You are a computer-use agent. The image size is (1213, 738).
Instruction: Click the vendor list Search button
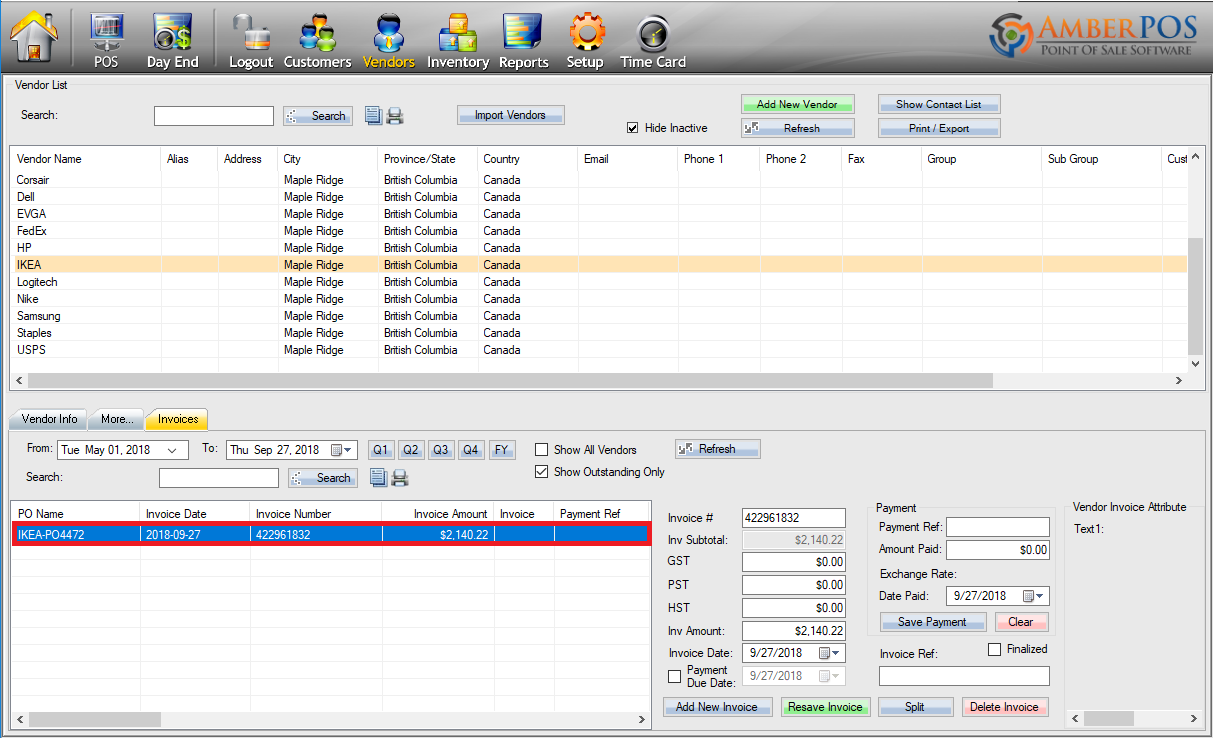(x=318, y=116)
